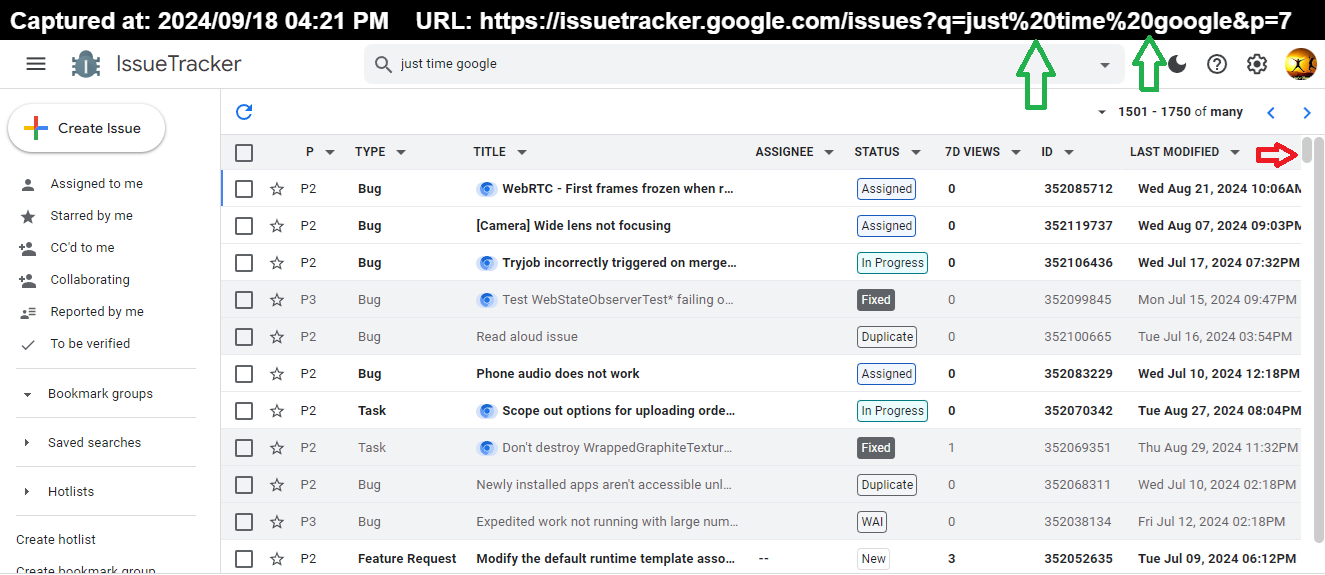Open the settings gear icon

(x=1257, y=64)
